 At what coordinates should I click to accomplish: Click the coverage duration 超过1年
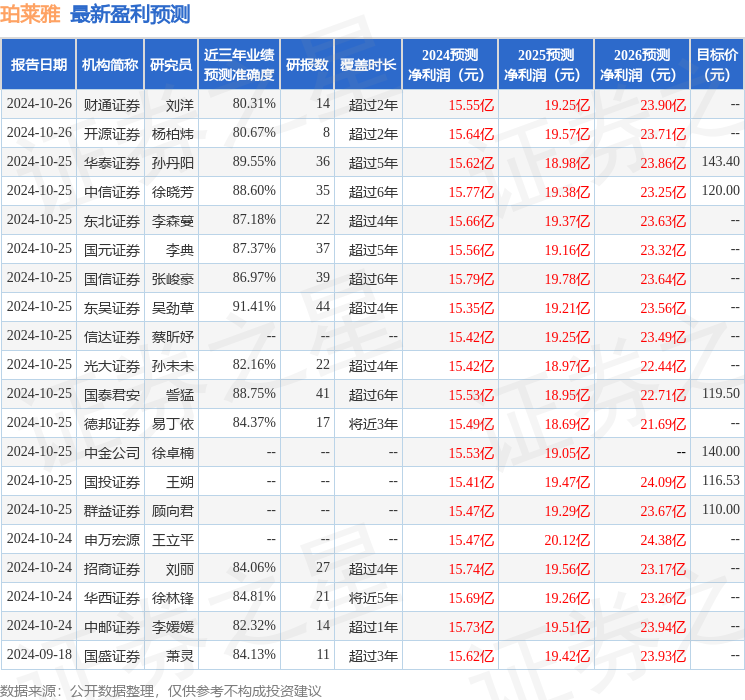point(373,627)
